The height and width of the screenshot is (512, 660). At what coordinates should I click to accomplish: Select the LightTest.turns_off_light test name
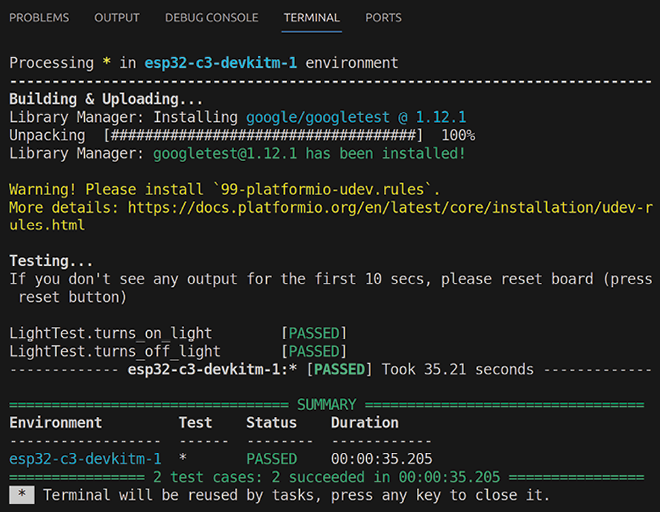pyautogui.click(x=115, y=351)
